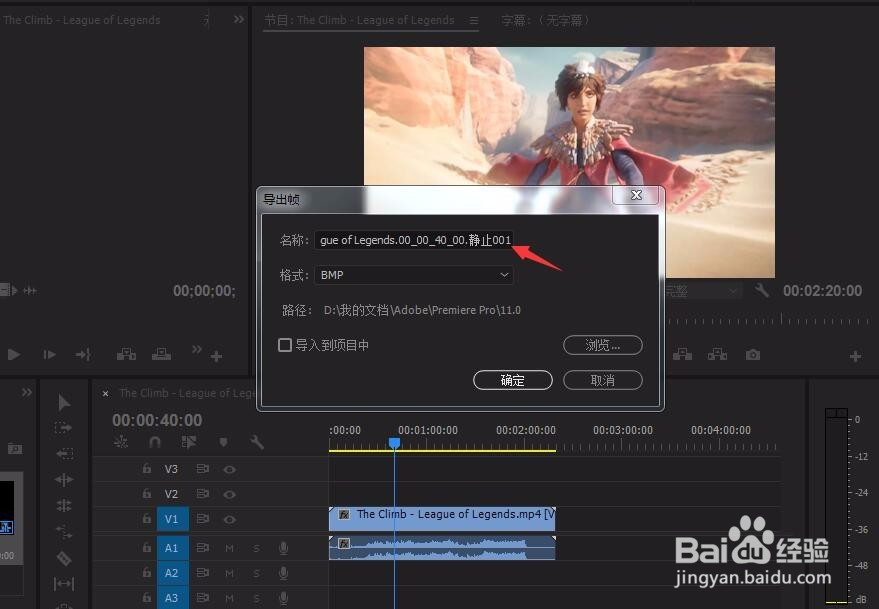Image resolution: width=879 pixels, height=609 pixels.
Task: Click the 名称 filename input field
Action: 414,240
